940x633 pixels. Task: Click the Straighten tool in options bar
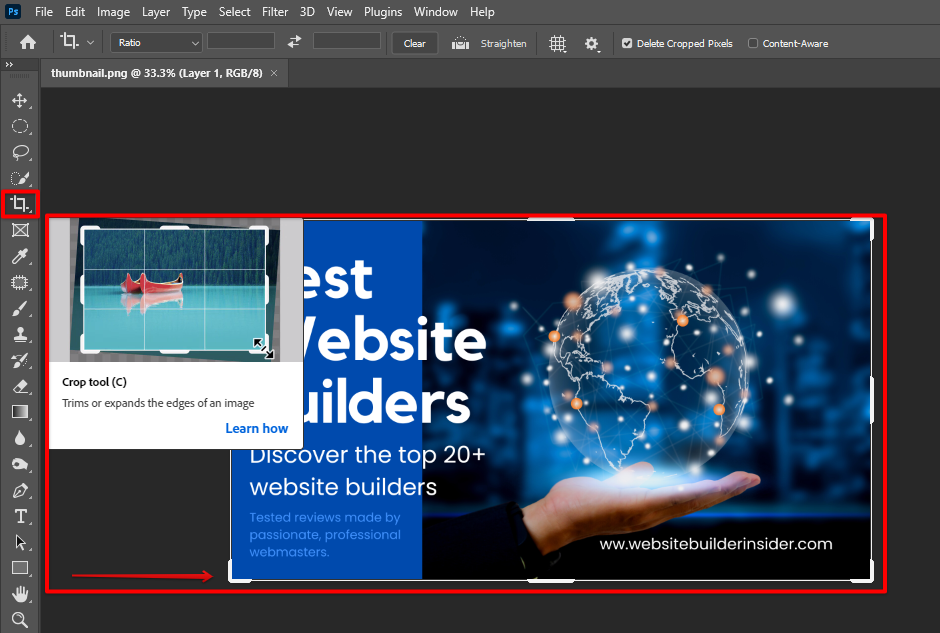coord(490,43)
